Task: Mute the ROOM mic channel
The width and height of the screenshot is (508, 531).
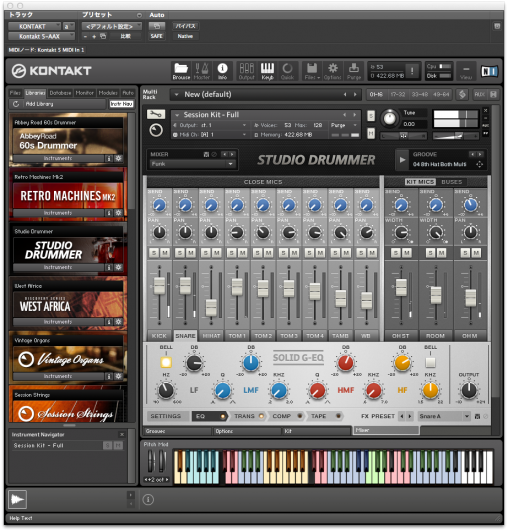Action: click(x=441, y=253)
